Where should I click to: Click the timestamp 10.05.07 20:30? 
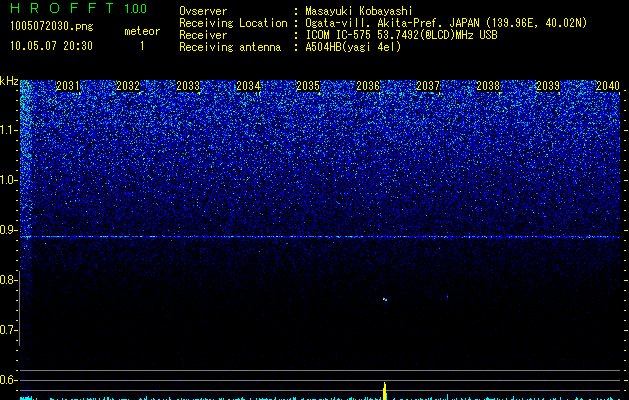pos(51,46)
